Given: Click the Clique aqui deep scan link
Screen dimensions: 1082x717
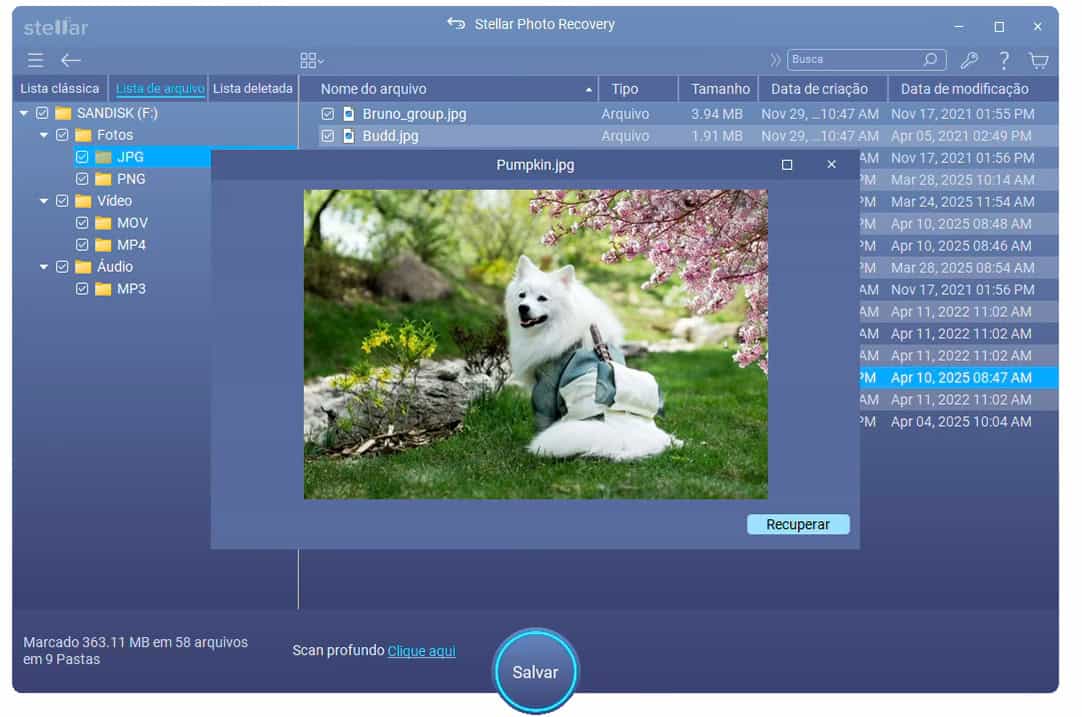Looking at the screenshot, I should (x=421, y=651).
